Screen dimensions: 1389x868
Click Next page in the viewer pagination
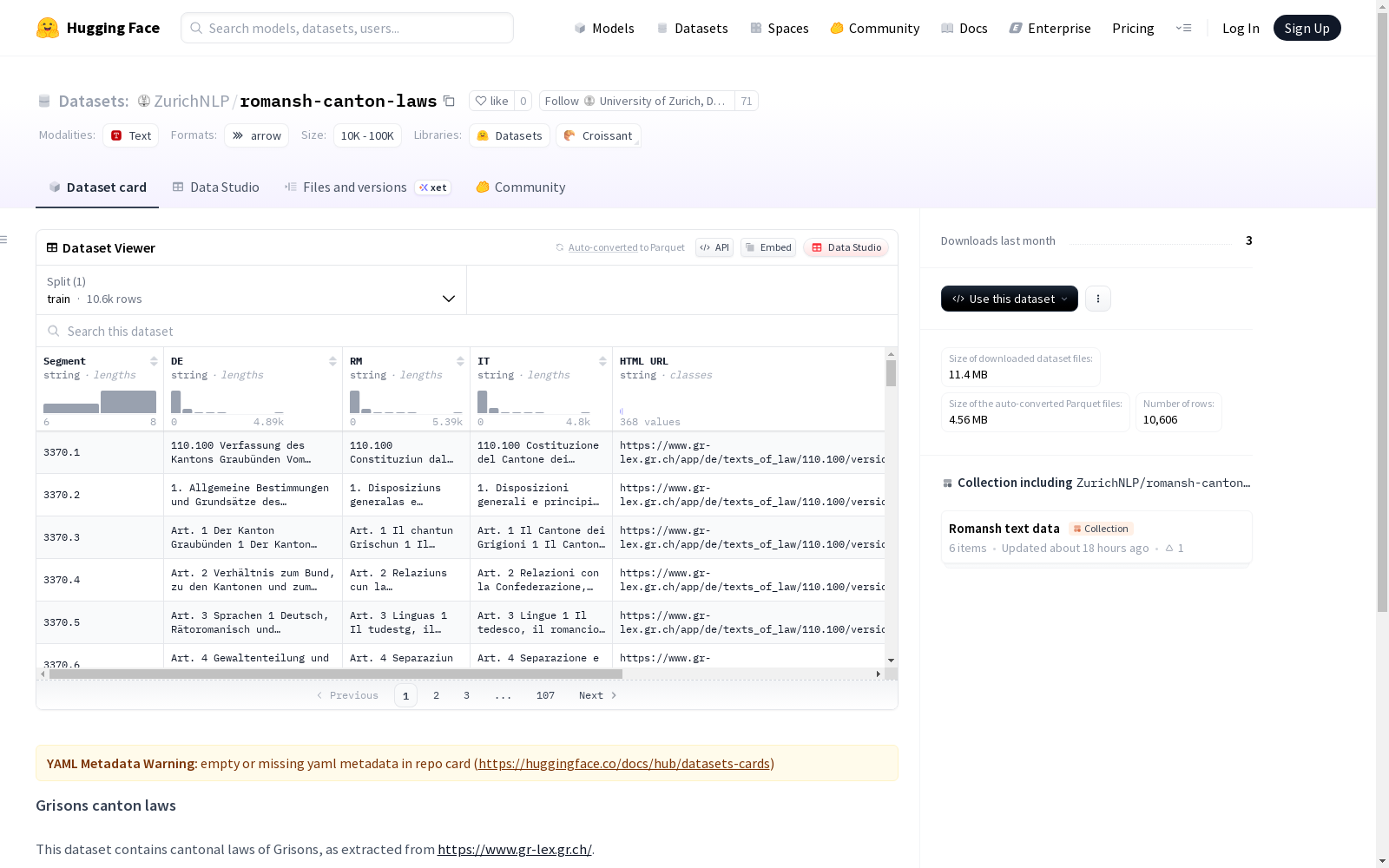point(598,695)
